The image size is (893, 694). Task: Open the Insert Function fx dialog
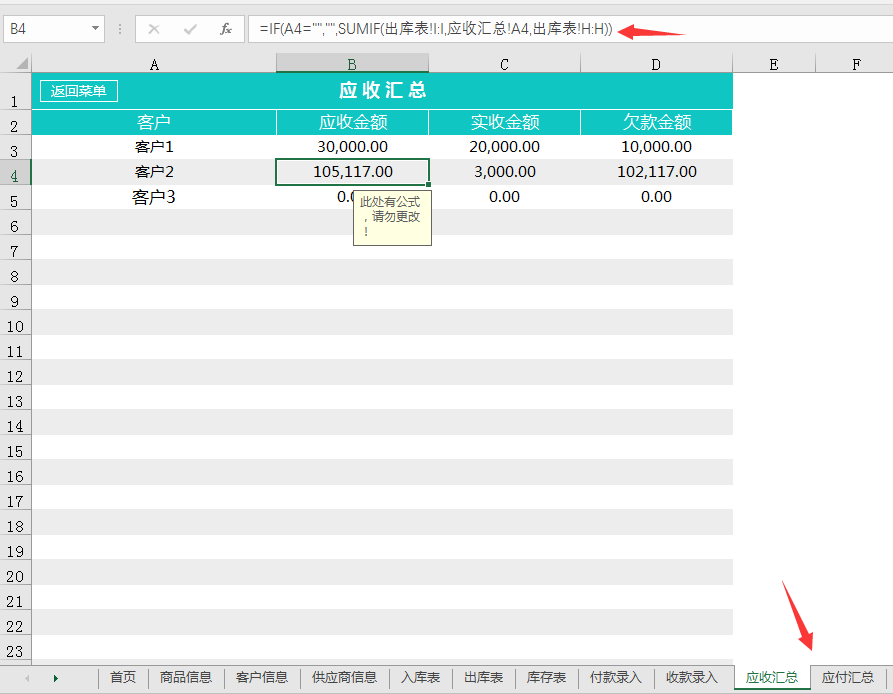click(x=226, y=29)
